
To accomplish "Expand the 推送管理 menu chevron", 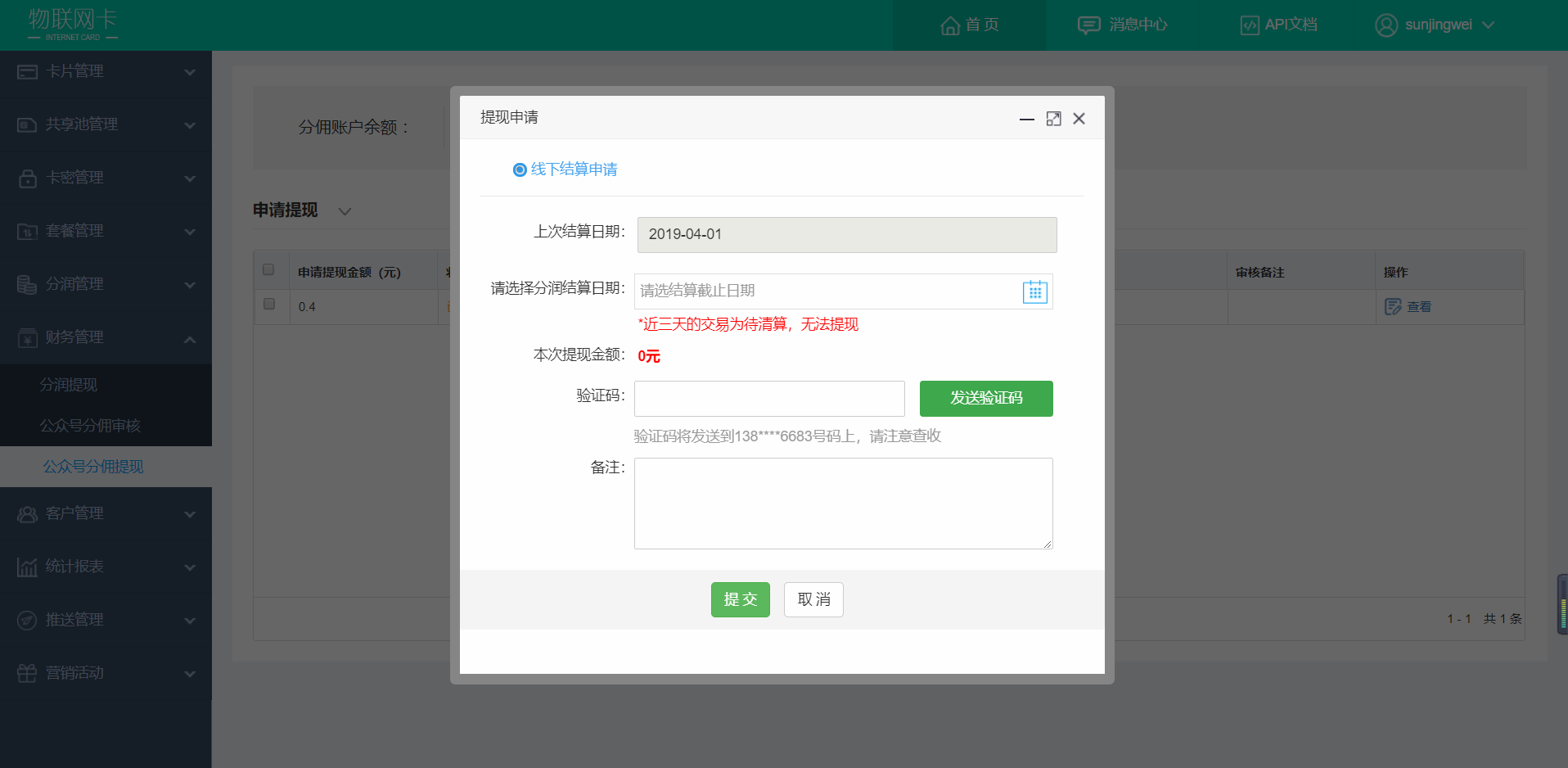I will click(x=190, y=621).
